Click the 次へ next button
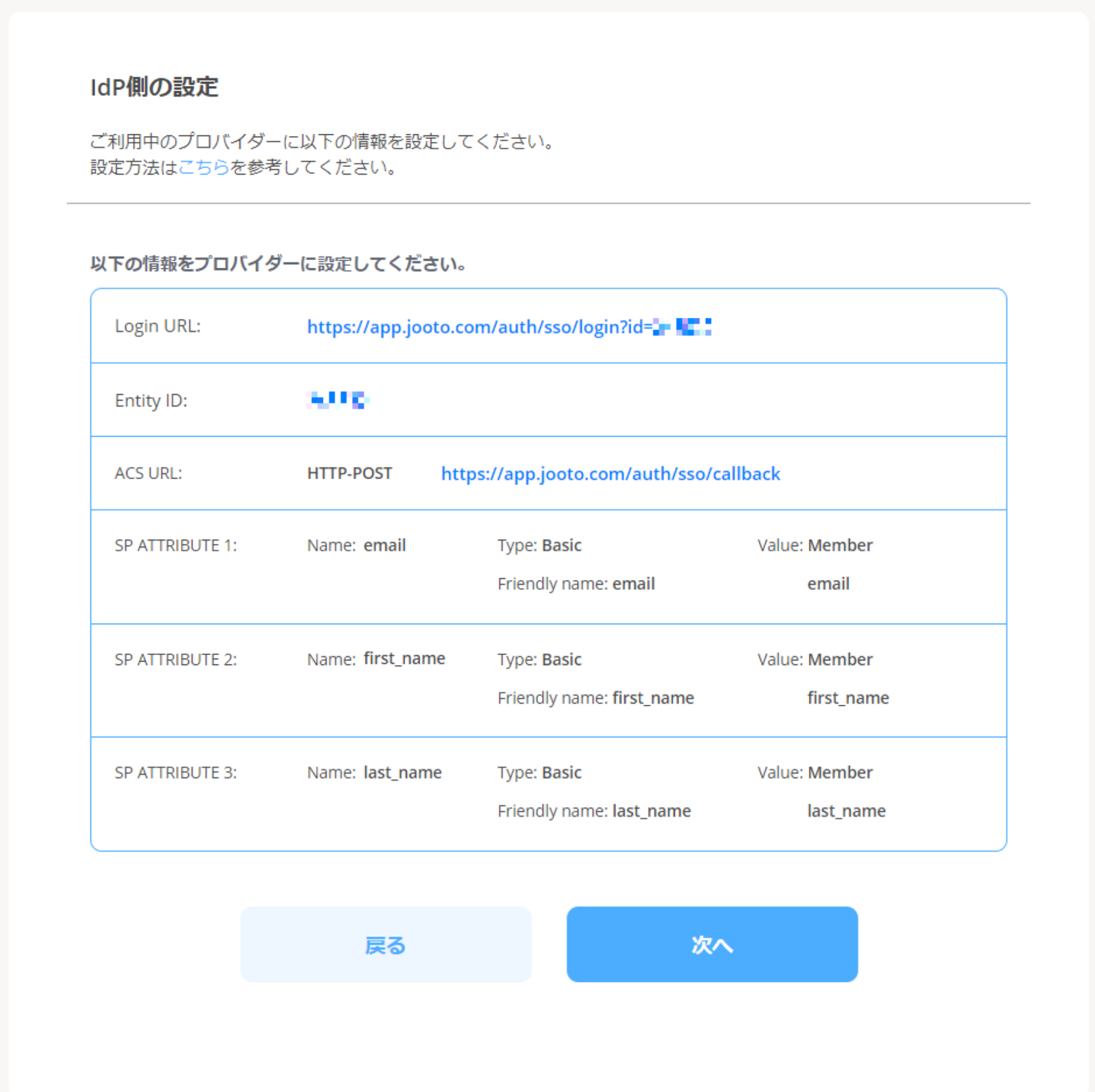This screenshot has width=1095, height=1092. pos(712,944)
